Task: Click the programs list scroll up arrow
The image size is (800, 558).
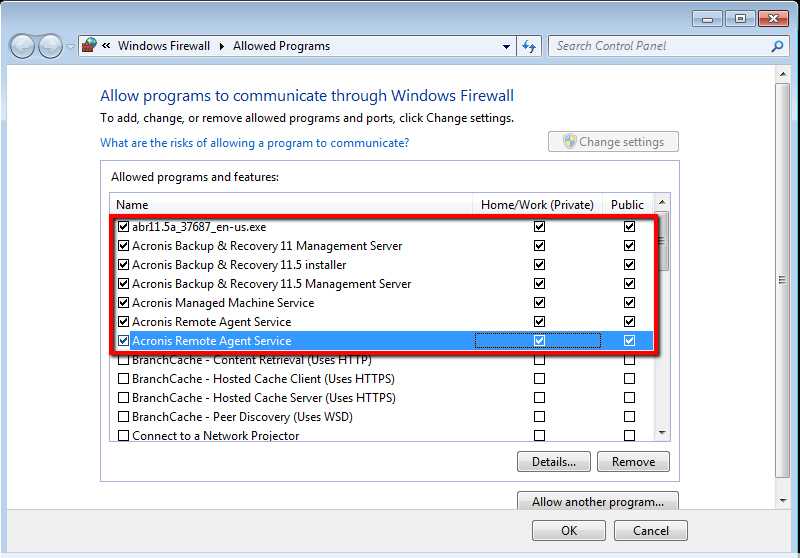Action: 662,202
